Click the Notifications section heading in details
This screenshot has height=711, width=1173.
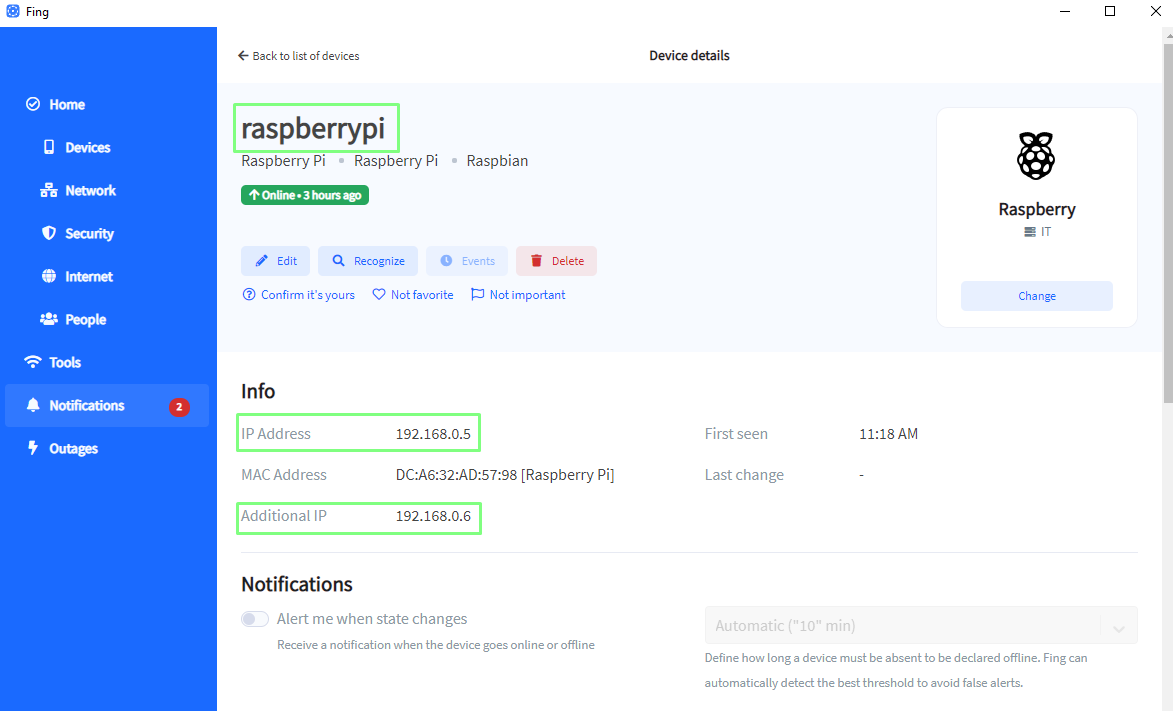tap(297, 585)
